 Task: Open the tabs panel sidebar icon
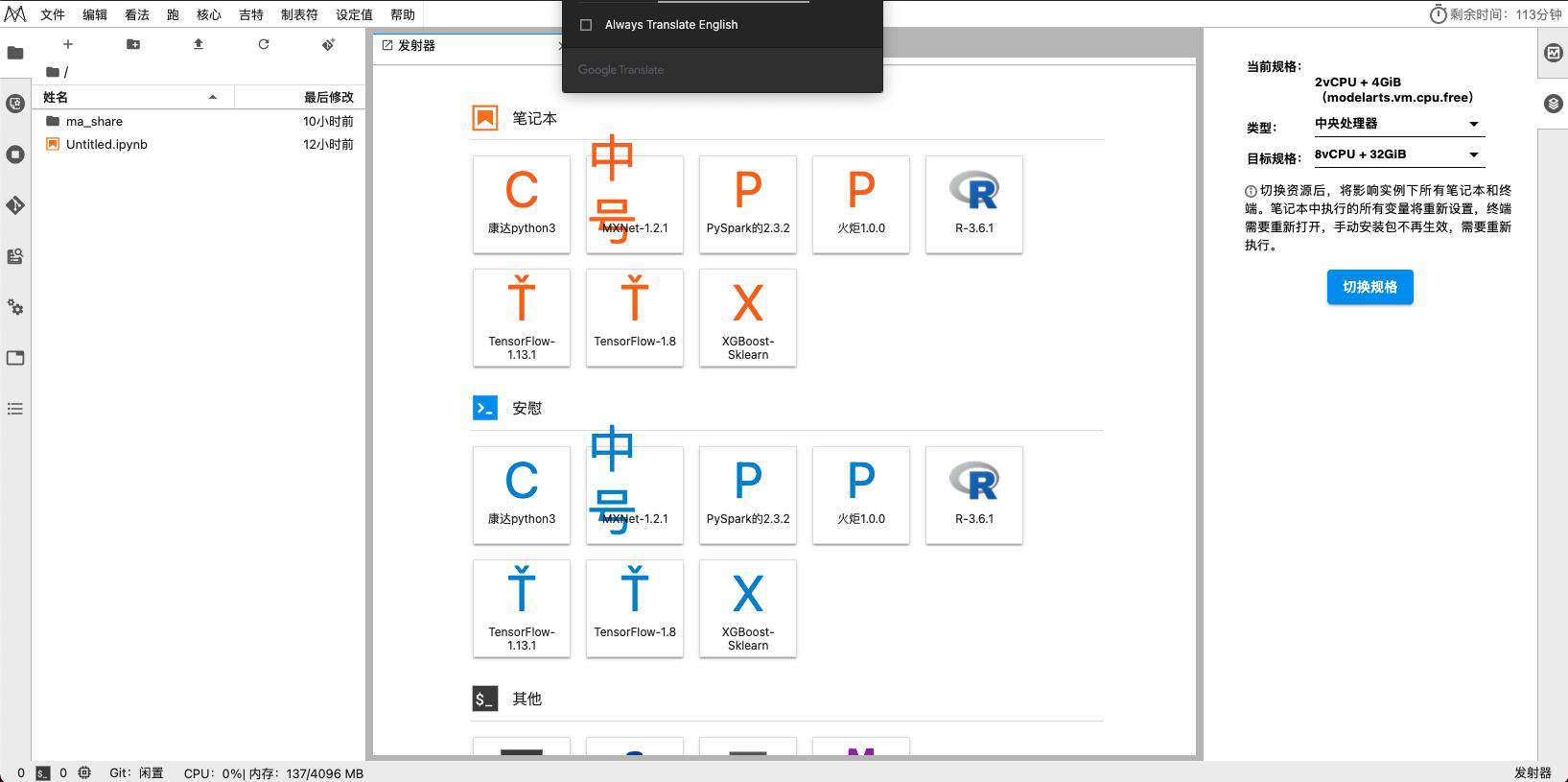(x=15, y=358)
